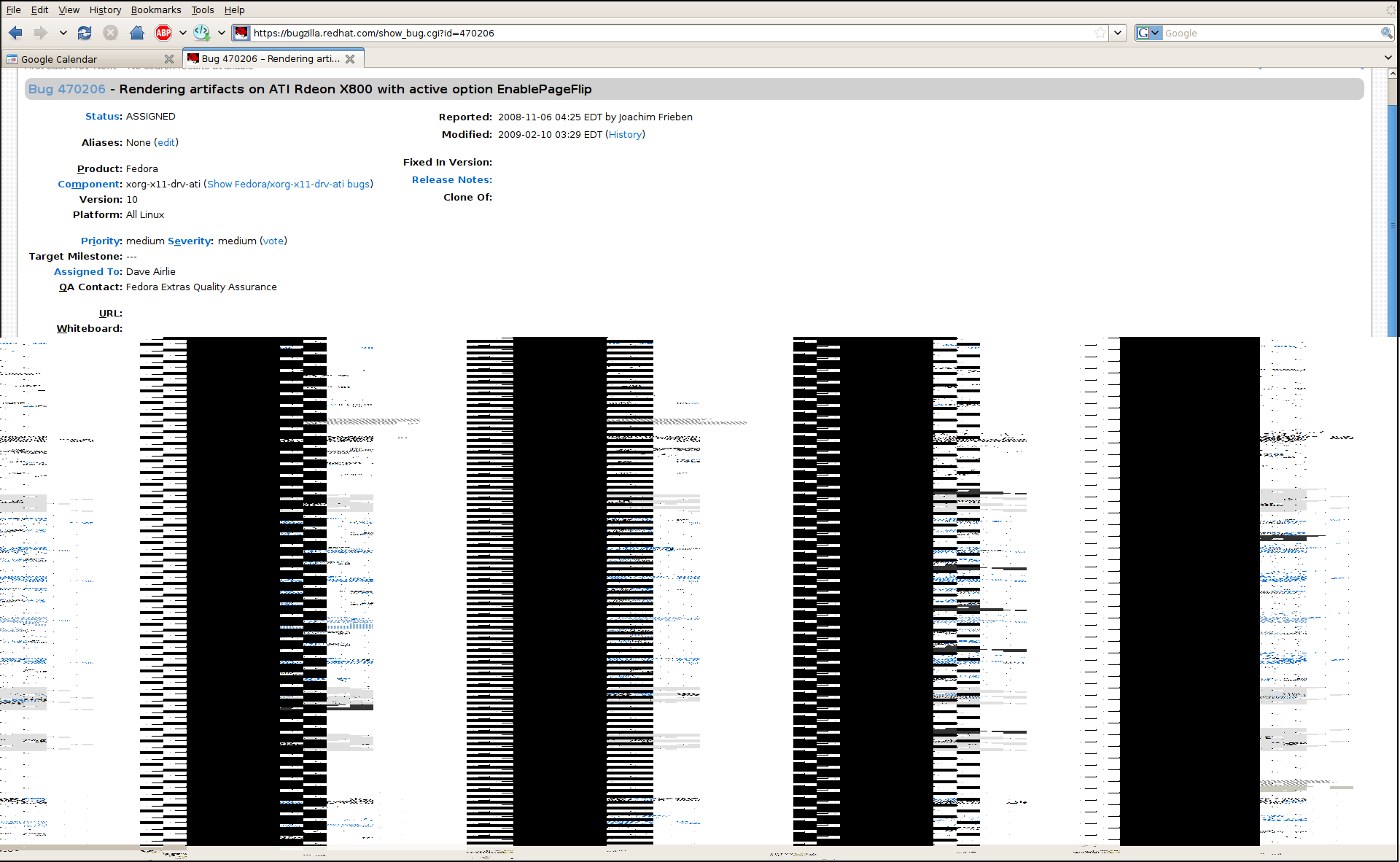Click the search magnifier icon
Viewport: 1400px width, 862px height.
pyautogui.click(x=1386, y=33)
